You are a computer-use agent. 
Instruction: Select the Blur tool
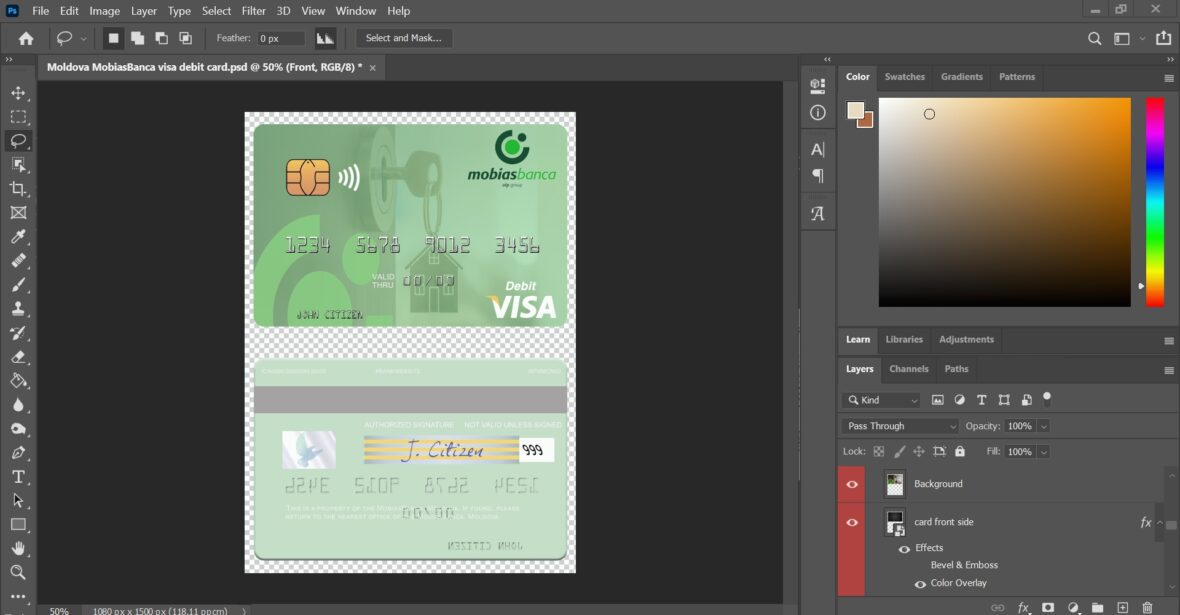pyautogui.click(x=18, y=405)
